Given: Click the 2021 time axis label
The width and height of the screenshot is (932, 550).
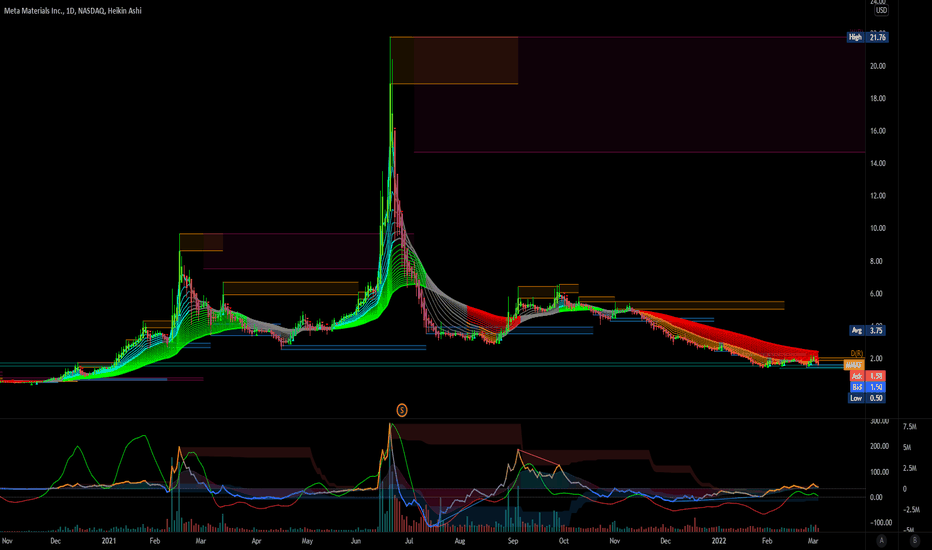Looking at the screenshot, I should click(109, 540).
